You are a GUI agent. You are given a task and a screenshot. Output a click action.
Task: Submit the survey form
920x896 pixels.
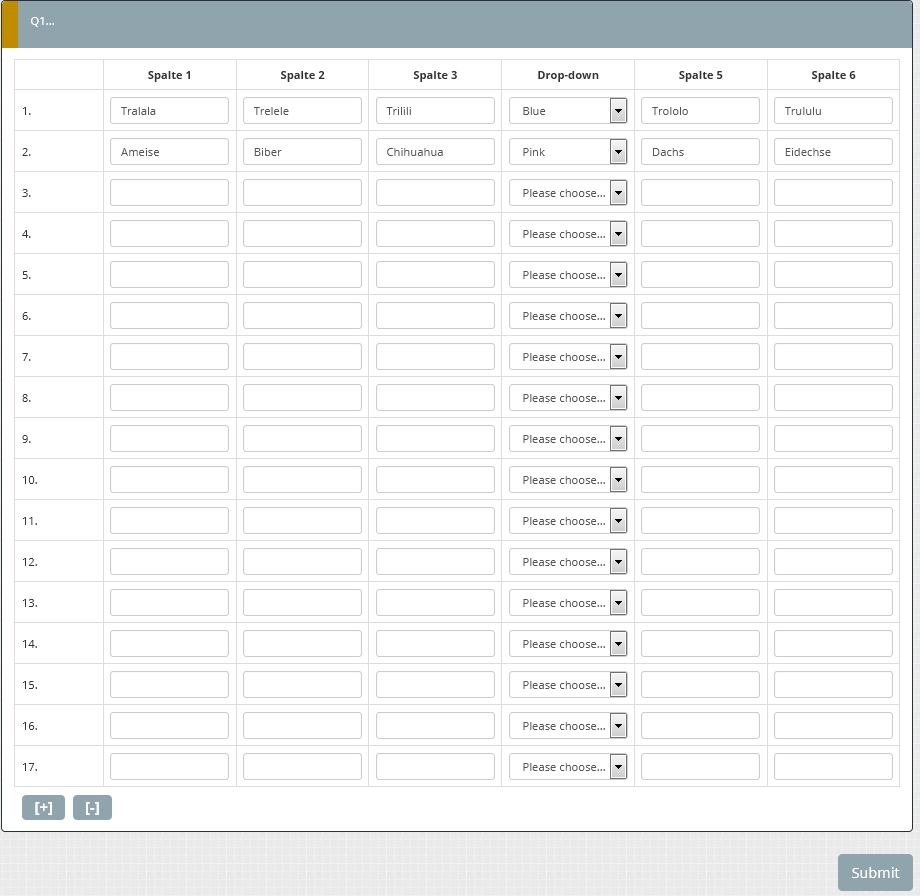click(875, 872)
